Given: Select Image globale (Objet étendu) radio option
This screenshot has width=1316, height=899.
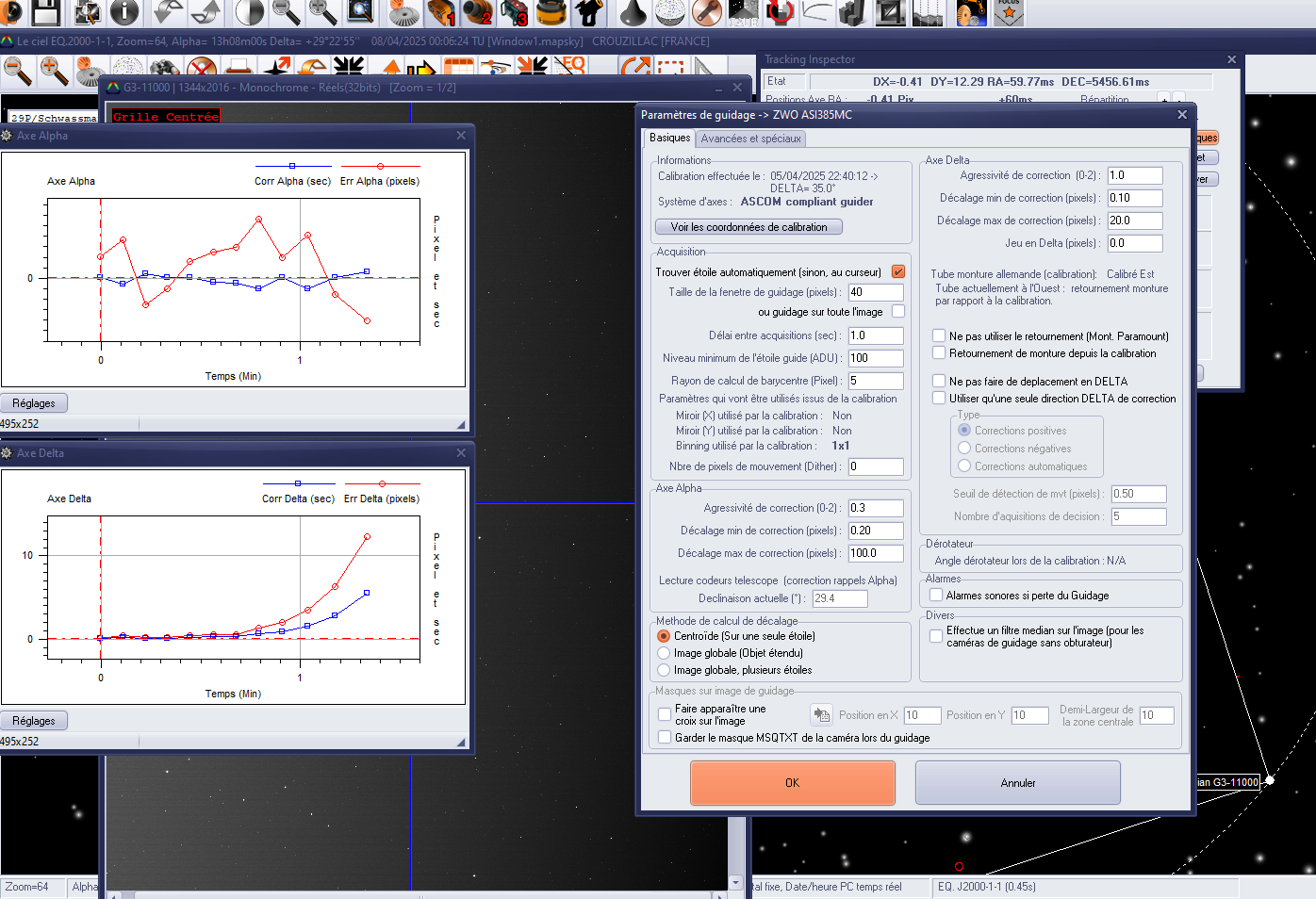Looking at the screenshot, I should click(x=664, y=653).
